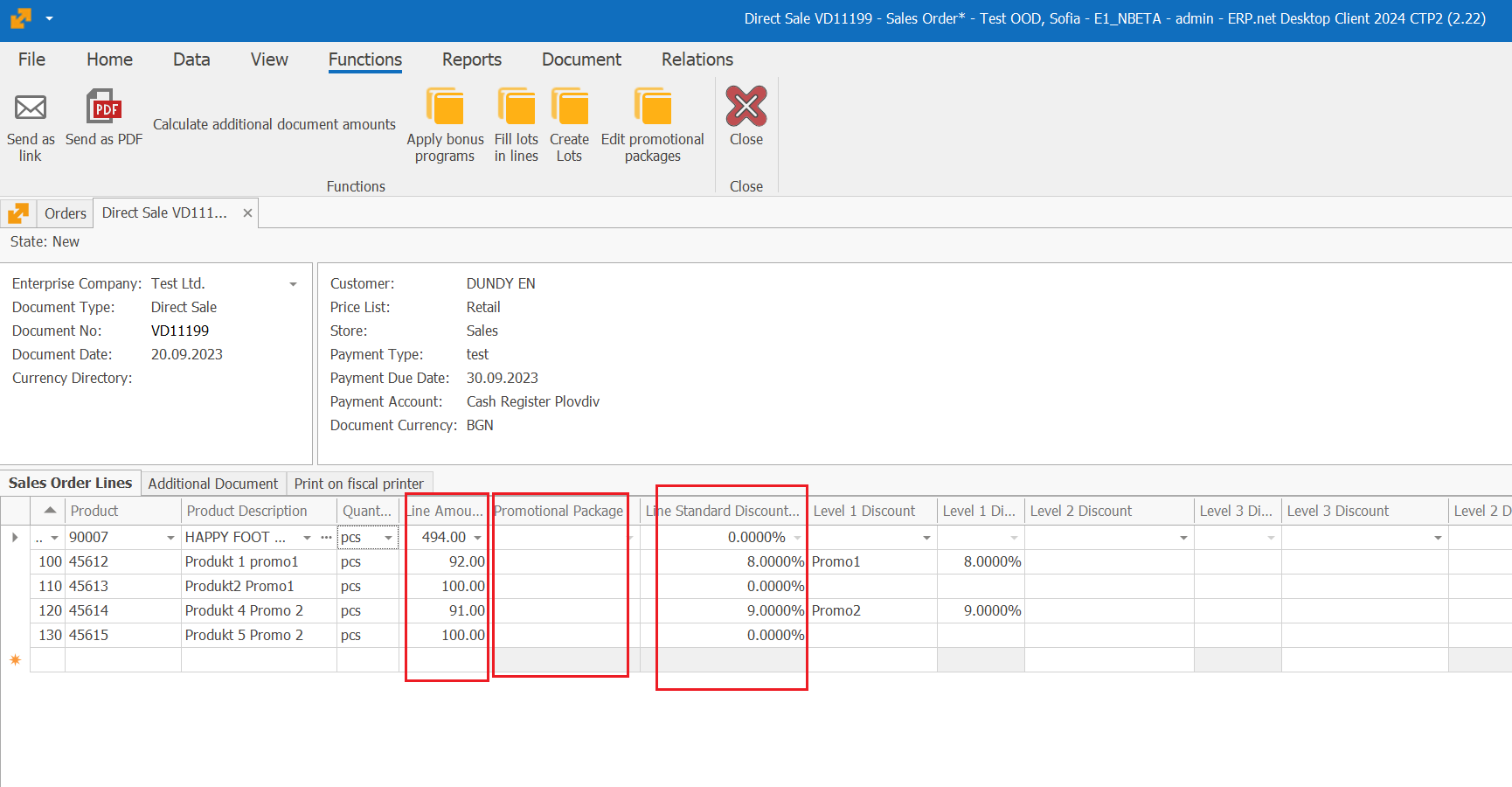This screenshot has height=787, width=1512.
Task: Switch to the Additional Document tab
Action: 213,484
